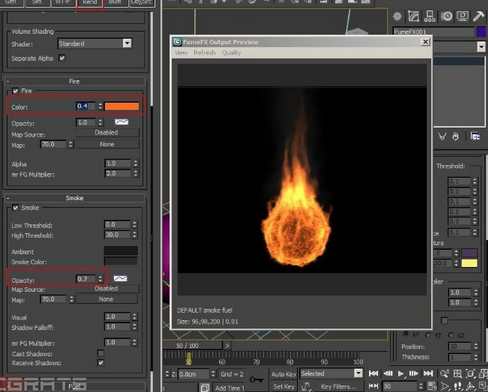The height and width of the screenshot is (392, 488).
Task: Click the current frame number field
Action: [x=400, y=386]
